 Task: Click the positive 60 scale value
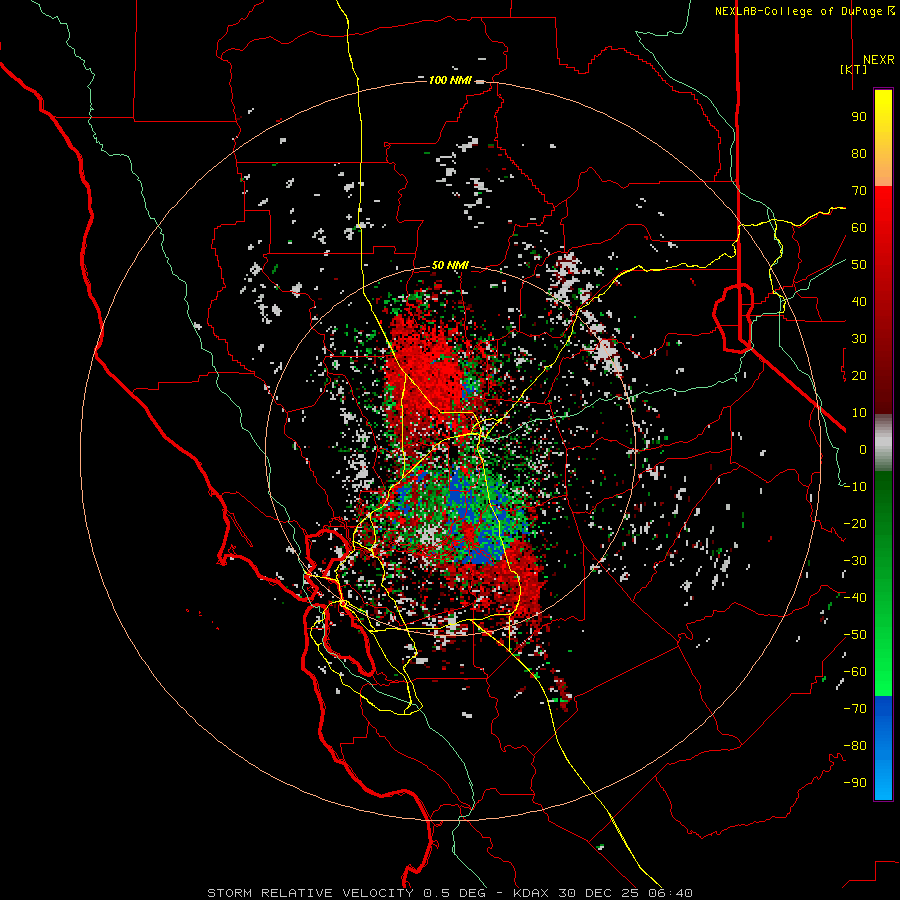[859, 227]
